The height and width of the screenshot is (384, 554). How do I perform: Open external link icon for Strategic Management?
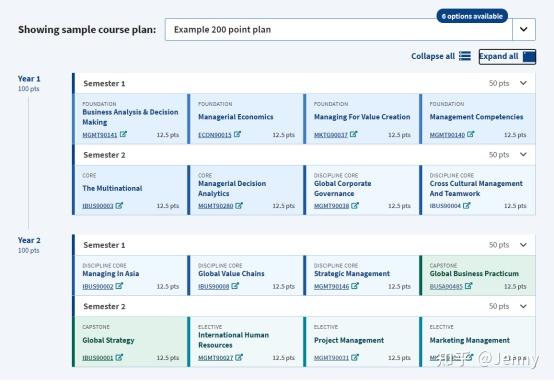pos(355,286)
